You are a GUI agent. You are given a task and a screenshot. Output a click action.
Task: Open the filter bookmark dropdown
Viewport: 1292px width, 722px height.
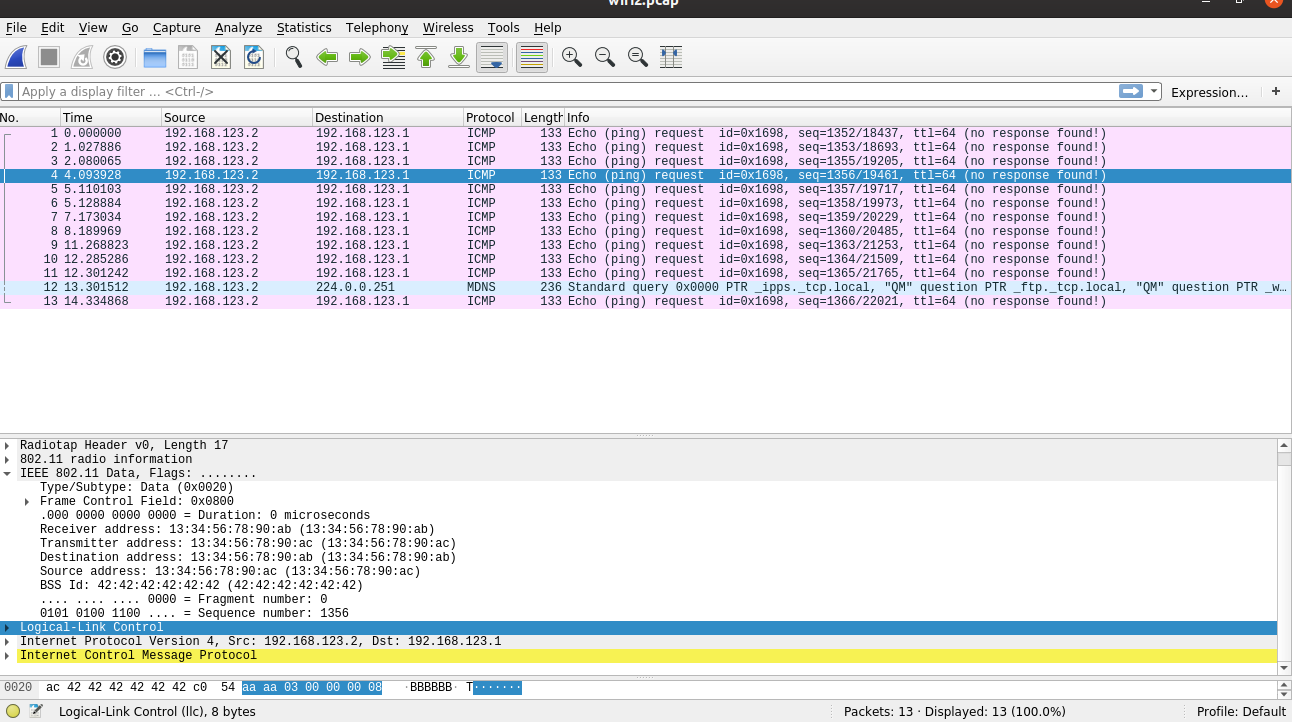pos(9,91)
